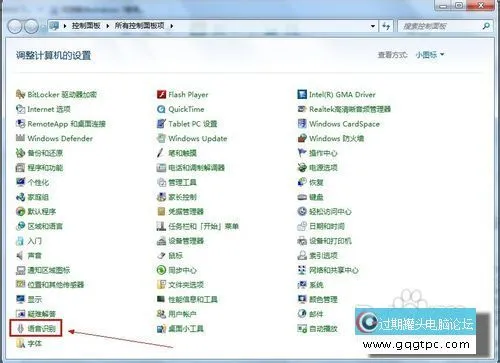Open 用户帐户 item
The image size is (500, 363).
[176, 314]
